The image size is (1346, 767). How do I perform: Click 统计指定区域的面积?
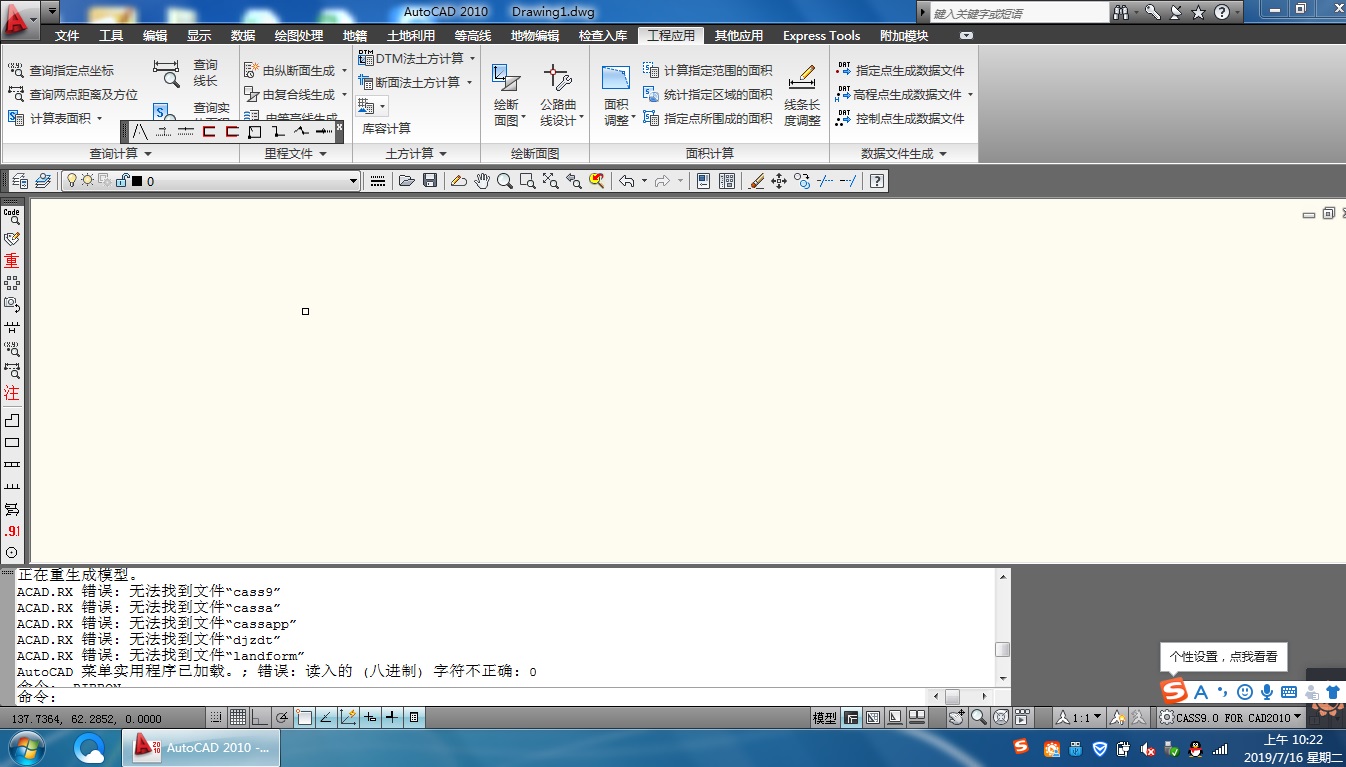tap(707, 94)
